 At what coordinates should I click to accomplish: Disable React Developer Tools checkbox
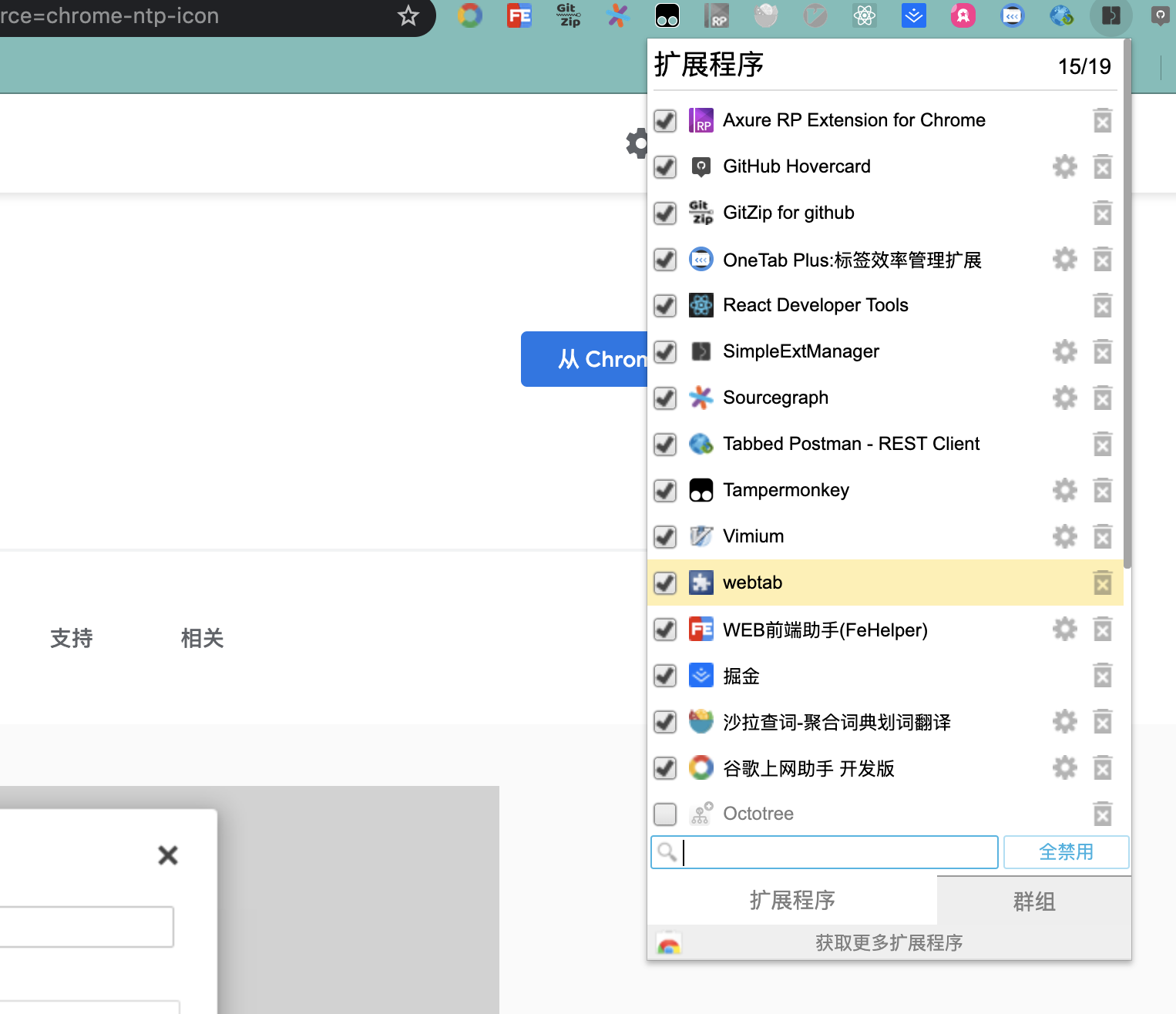tap(665, 305)
